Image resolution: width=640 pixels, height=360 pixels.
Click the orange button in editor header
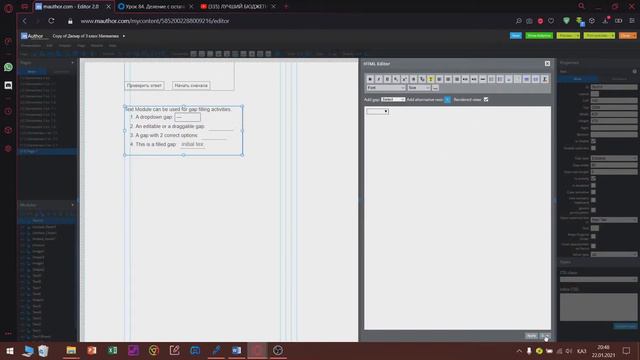tap(627, 36)
